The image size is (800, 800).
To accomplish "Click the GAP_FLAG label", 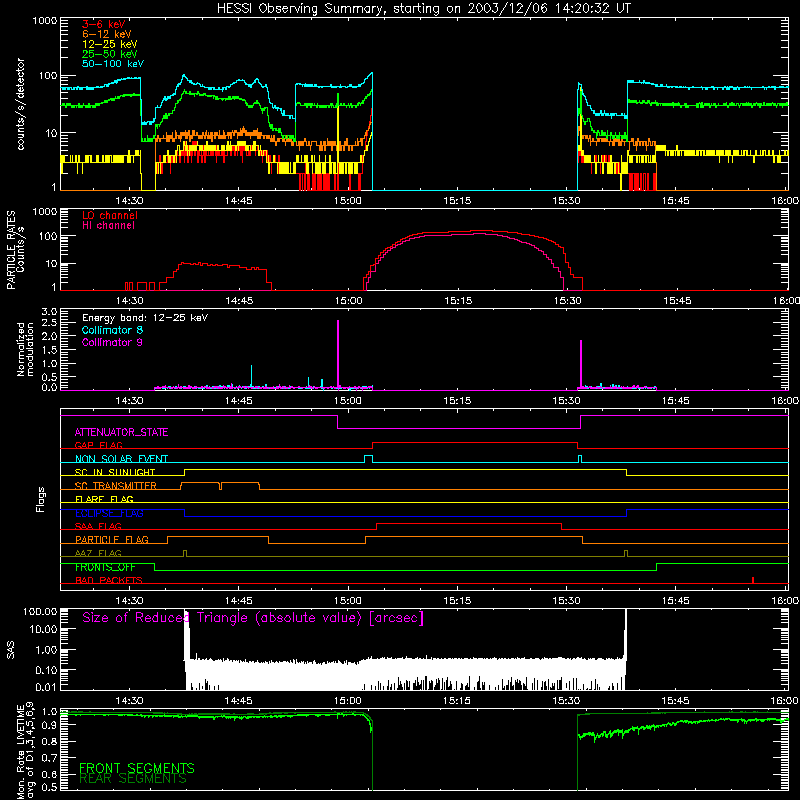I will click(98, 445).
